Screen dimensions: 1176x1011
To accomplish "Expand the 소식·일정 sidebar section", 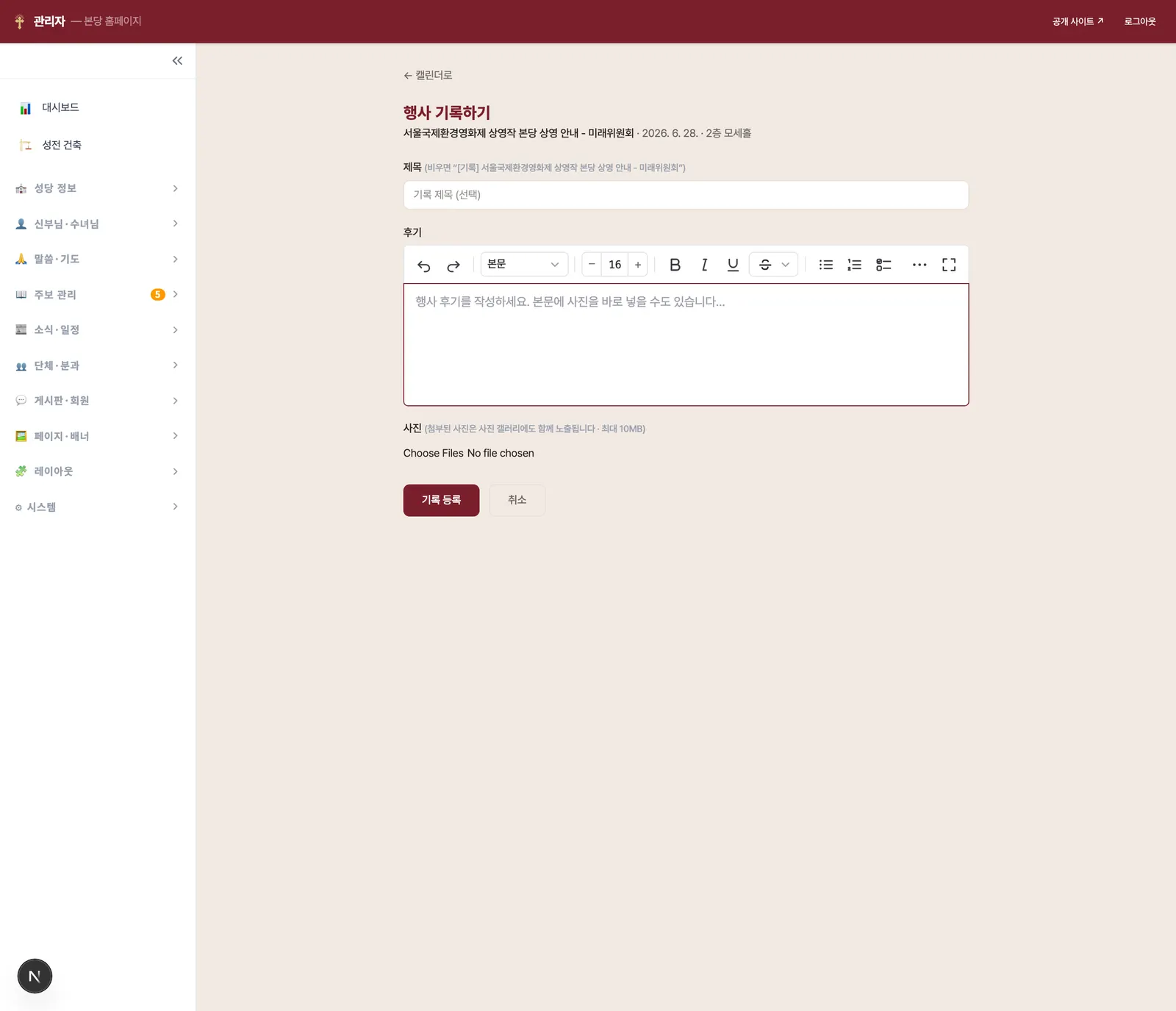I will [x=98, y=330].
